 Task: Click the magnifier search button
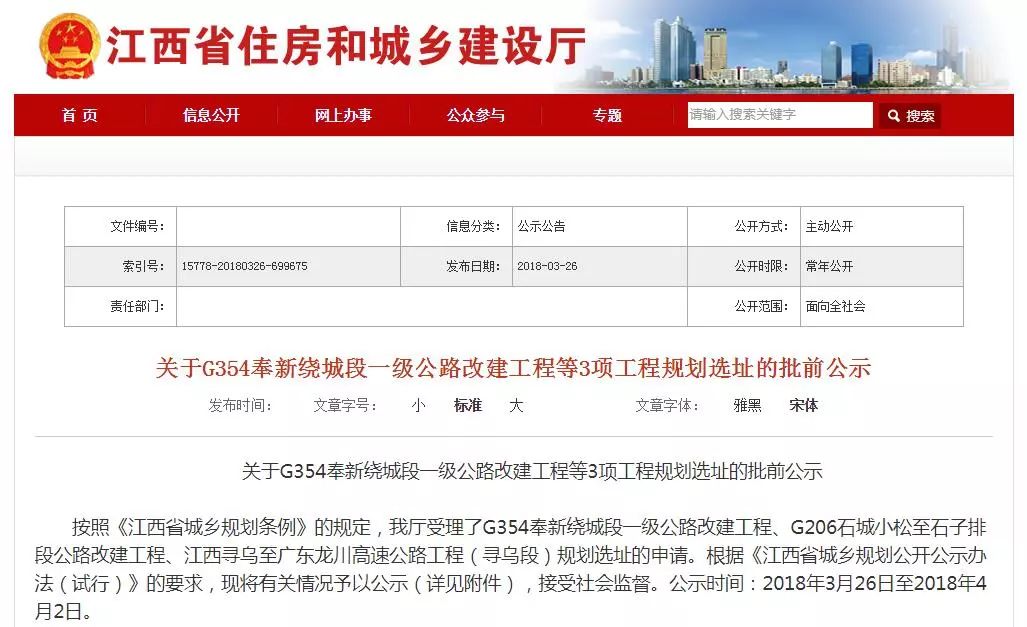910,116
